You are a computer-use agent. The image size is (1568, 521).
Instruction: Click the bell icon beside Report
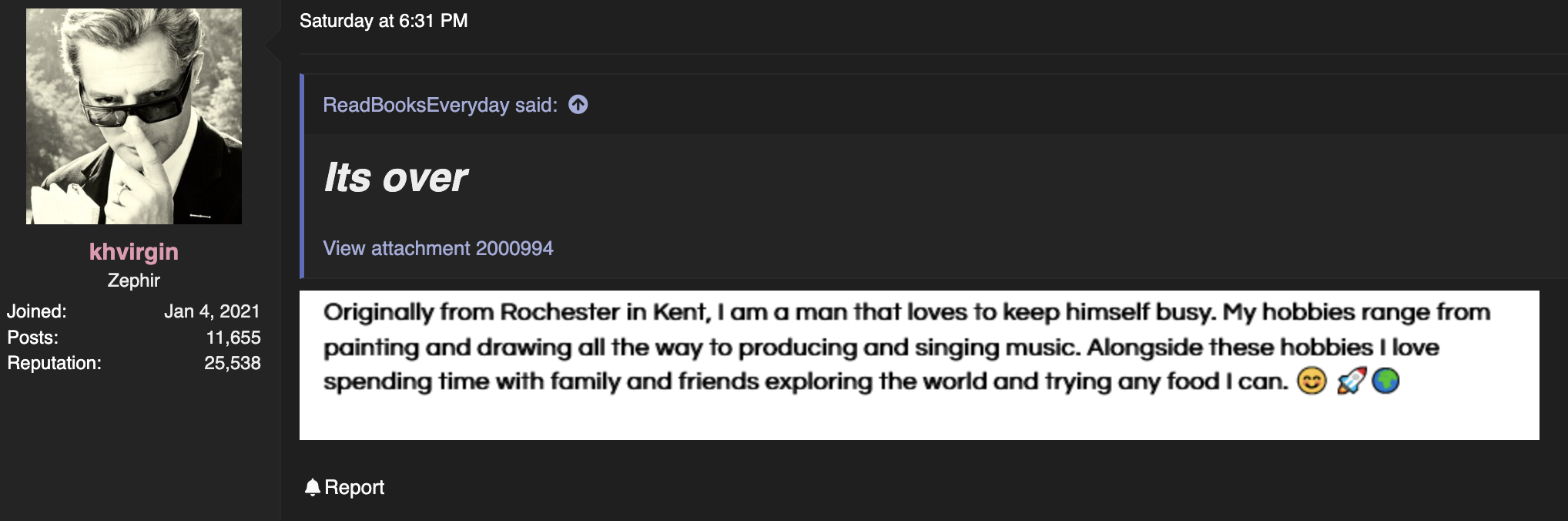pos(312,487)
